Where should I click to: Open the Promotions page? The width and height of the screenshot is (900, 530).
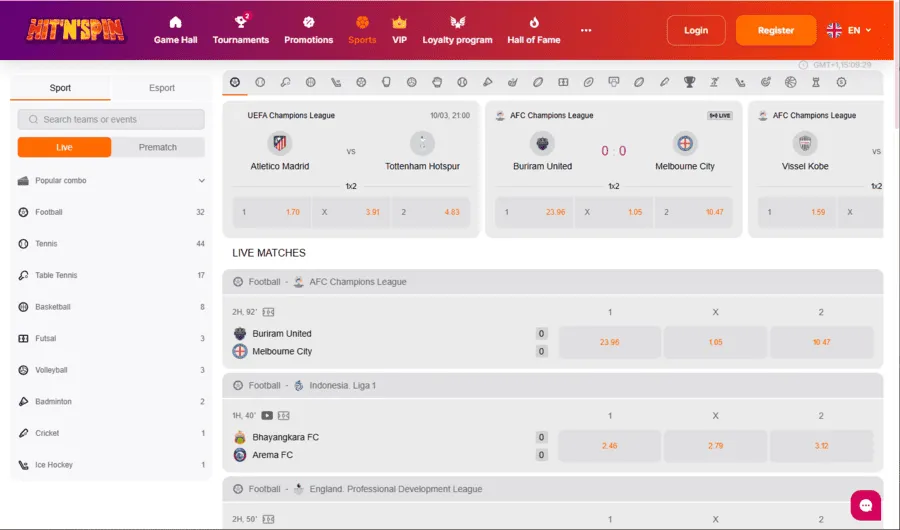click(x=308, y=30)
